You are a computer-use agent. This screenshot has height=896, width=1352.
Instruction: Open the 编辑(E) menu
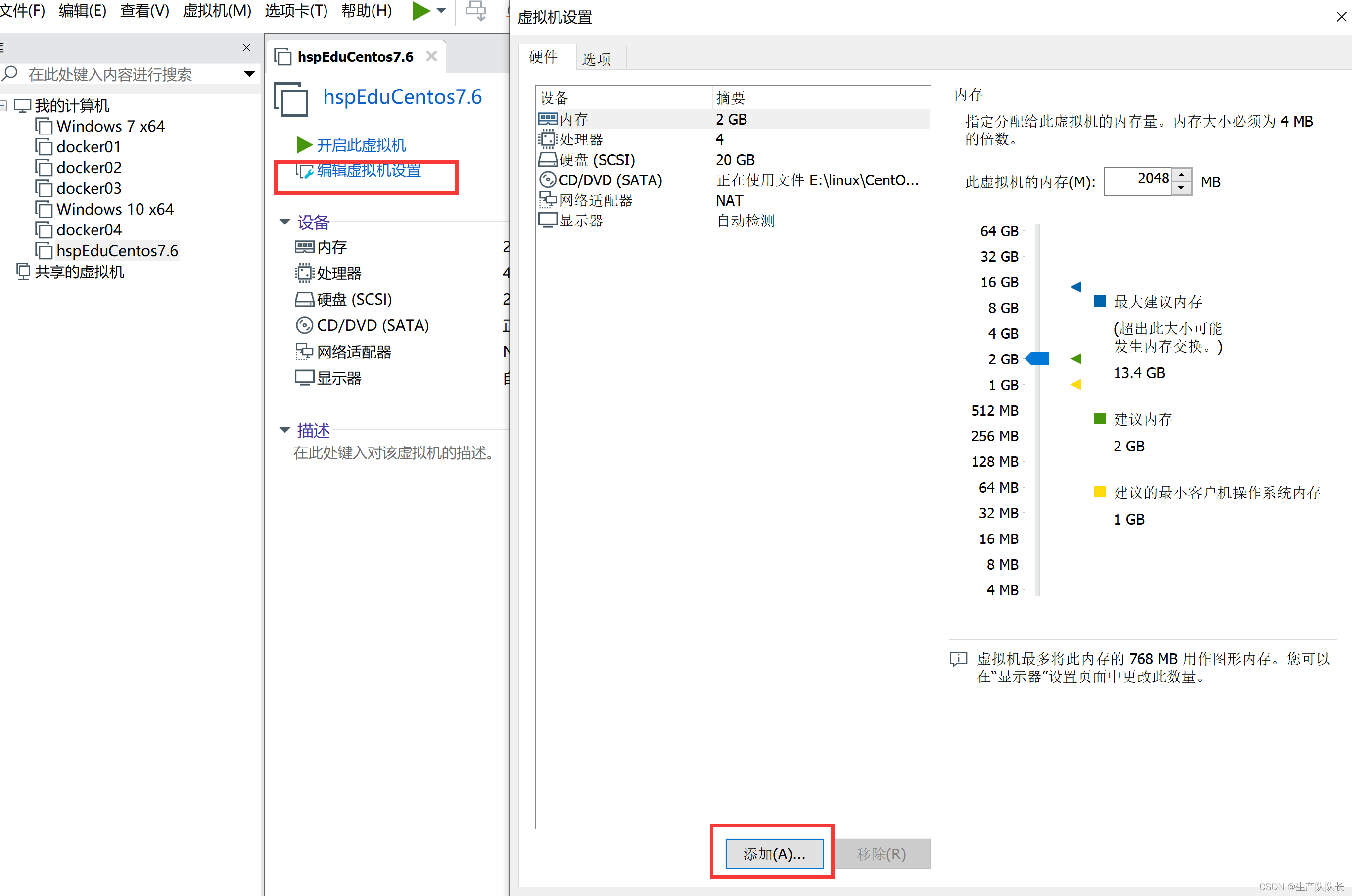coord(82,10)
